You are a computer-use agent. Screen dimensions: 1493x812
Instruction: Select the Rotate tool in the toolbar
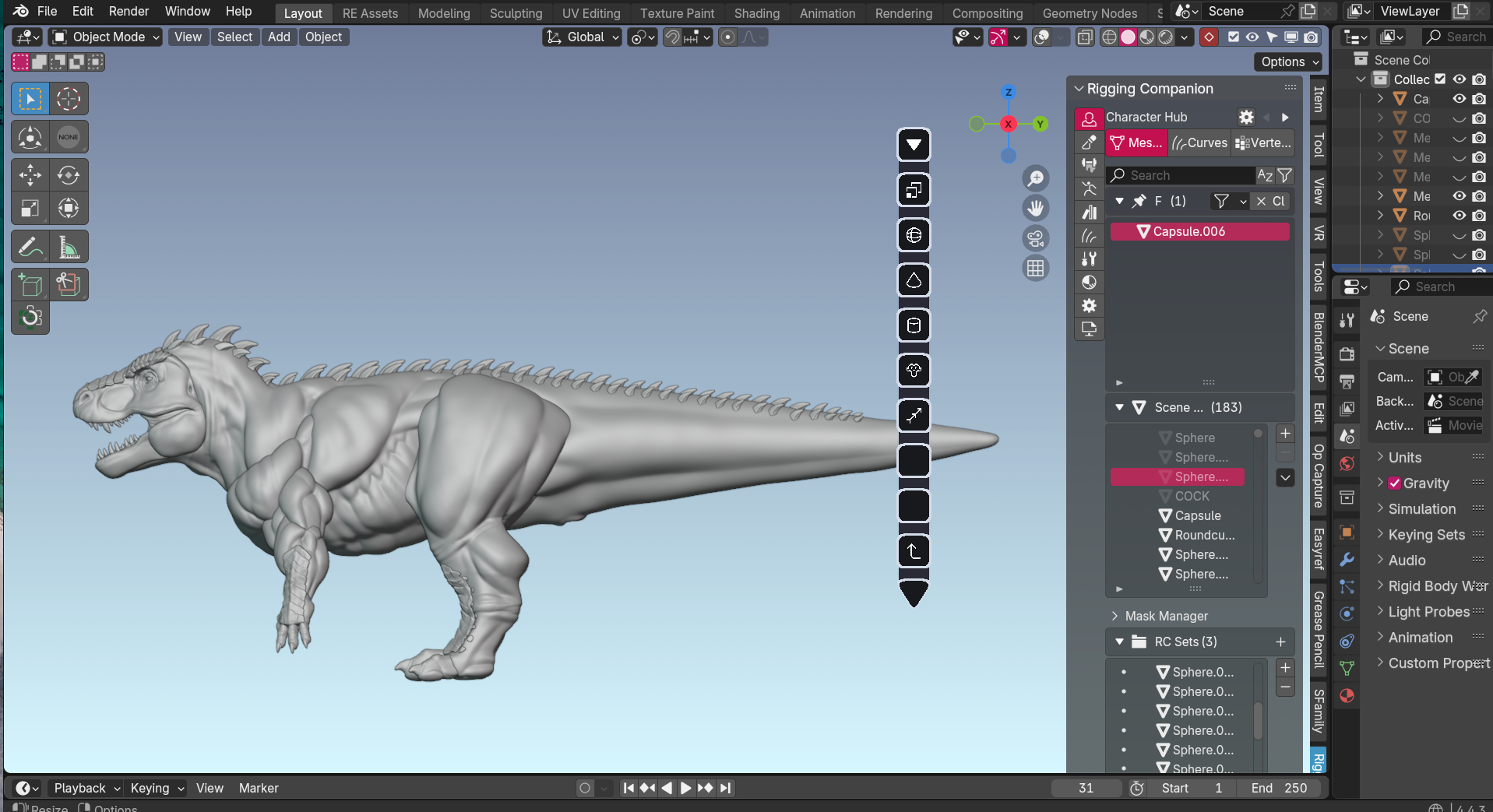click(69, 175)
